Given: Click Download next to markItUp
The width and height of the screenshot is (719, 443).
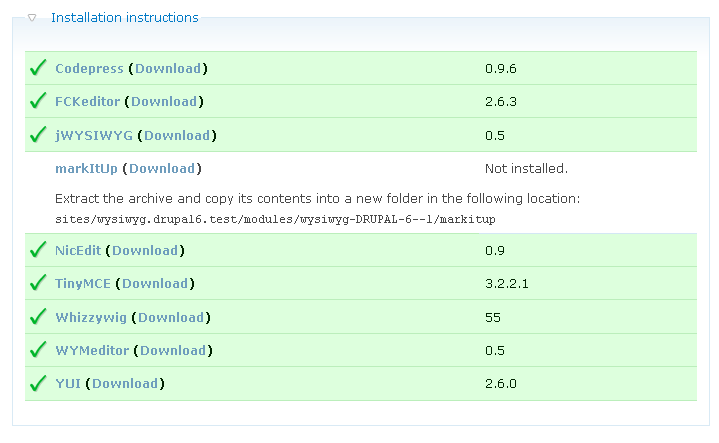Looking at the screenshot, I should coord(162,168).
